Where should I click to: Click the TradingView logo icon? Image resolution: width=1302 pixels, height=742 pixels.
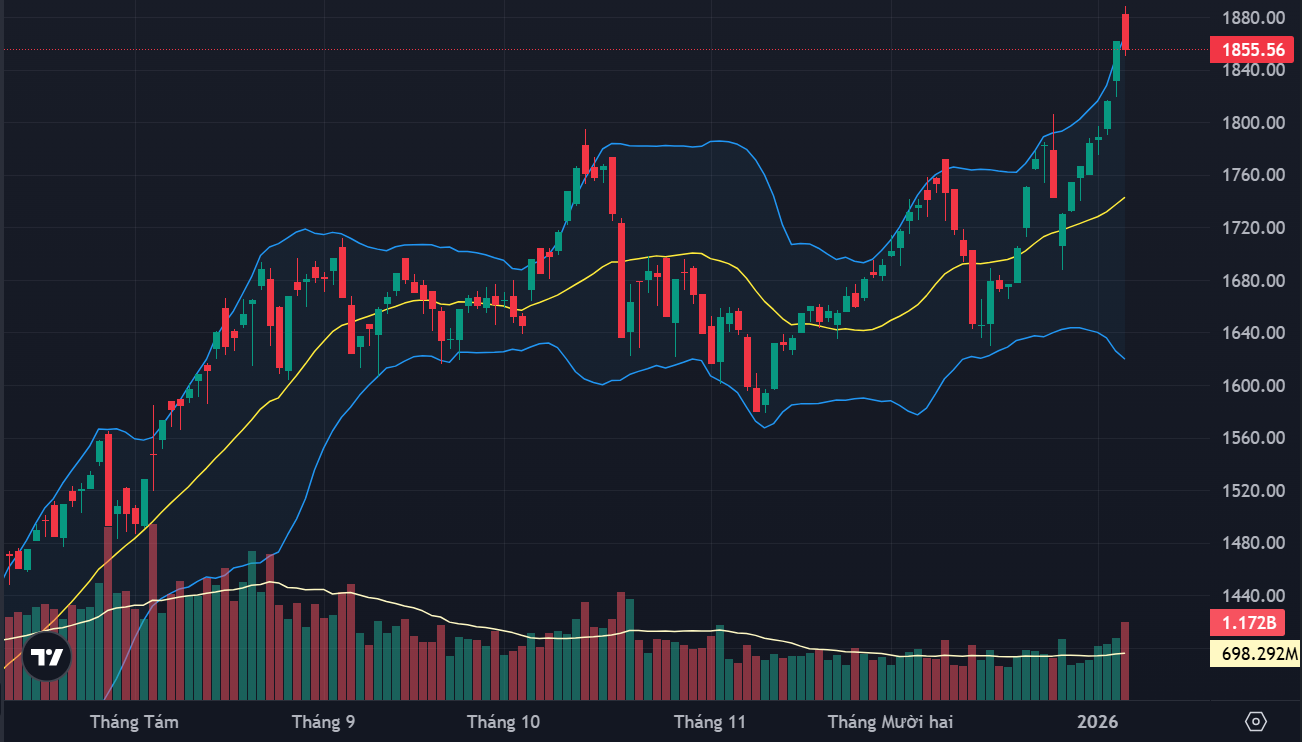[x=47, y=657]
